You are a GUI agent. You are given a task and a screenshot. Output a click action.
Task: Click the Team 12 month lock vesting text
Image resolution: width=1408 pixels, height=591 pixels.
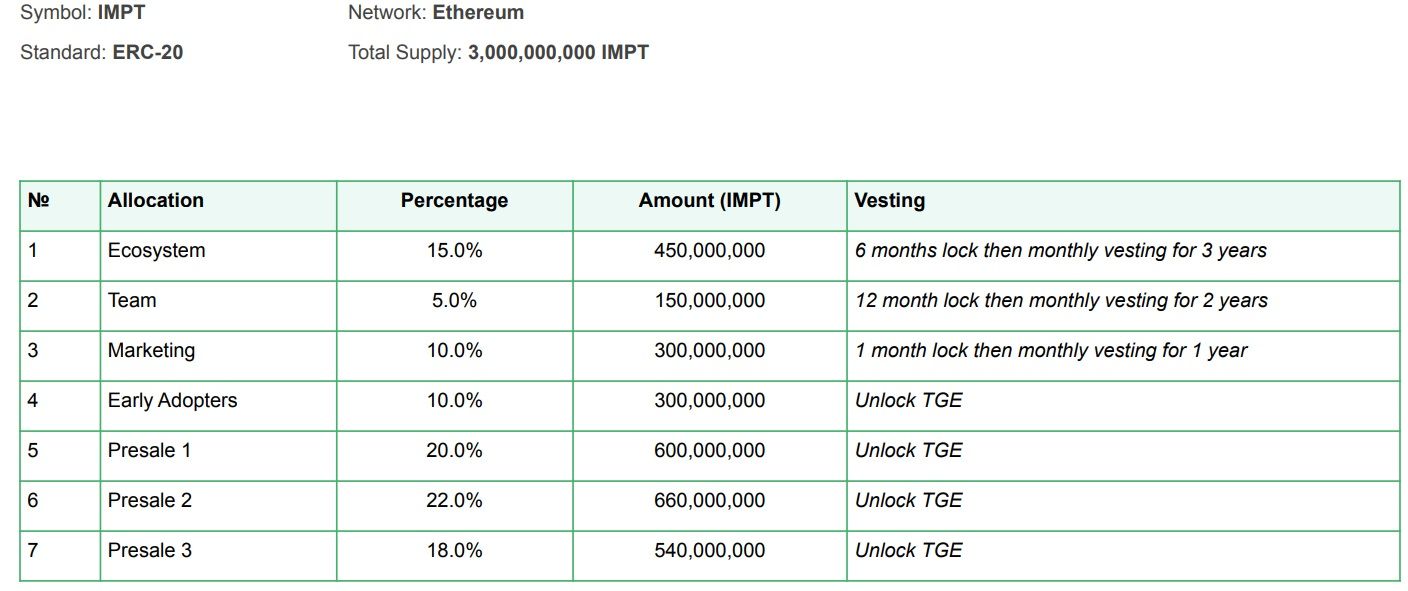[x=1061, y=300]
